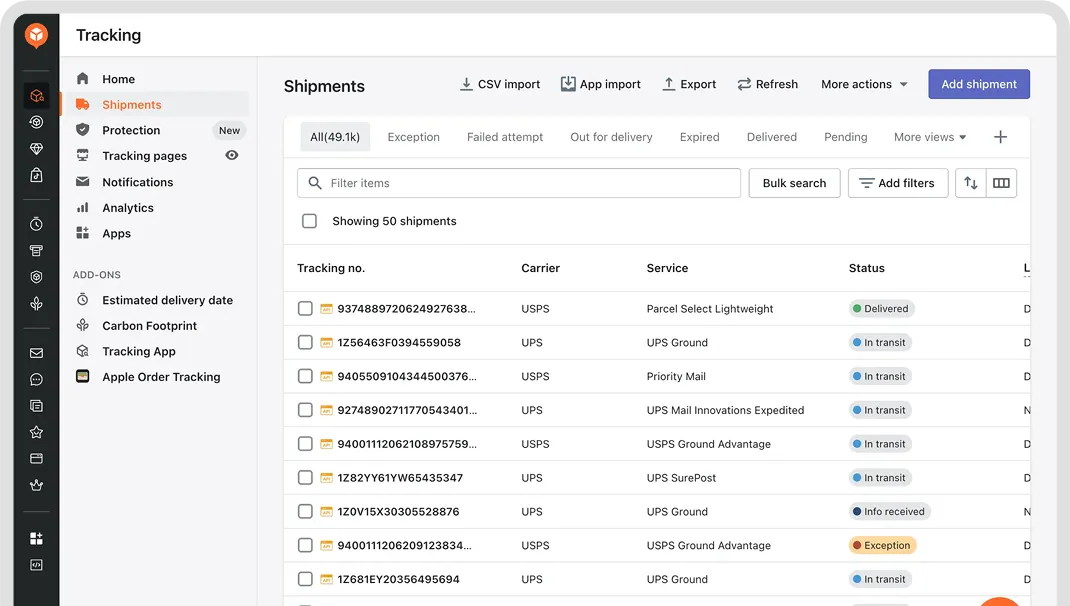Open Bulk search
Screen dimensions: 1070x606
click(x=794, y=183)
